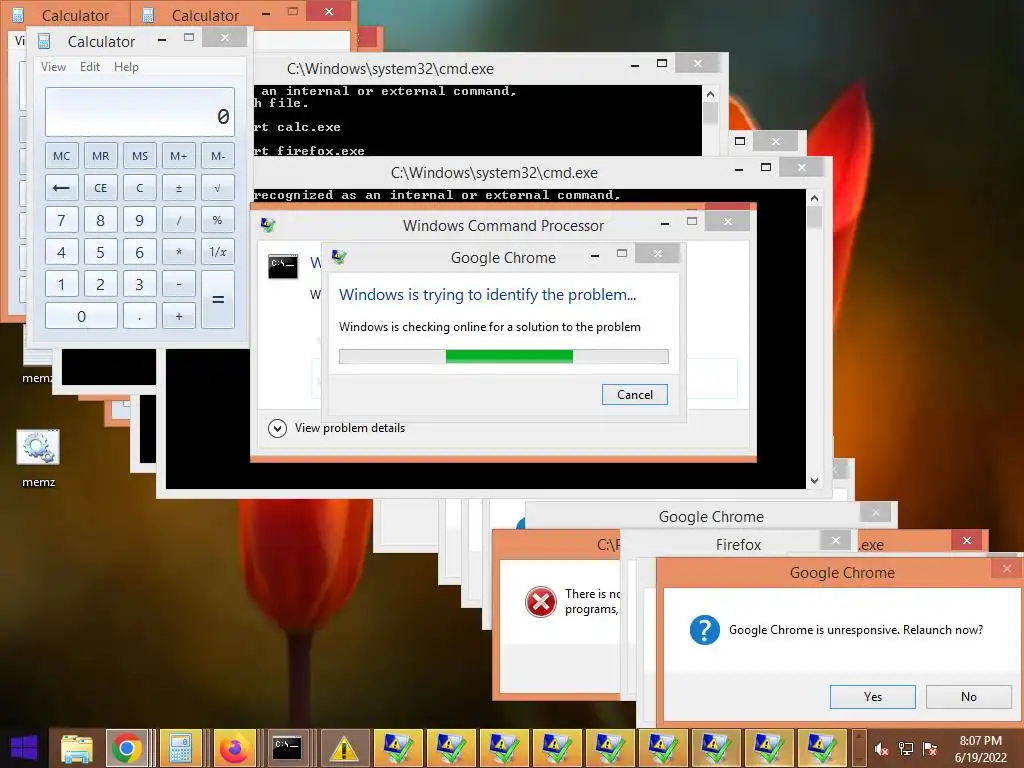This screenshot has width=1024, height=768.
Task: Click the progress bar in problem dialog
Action: [504, 356]
